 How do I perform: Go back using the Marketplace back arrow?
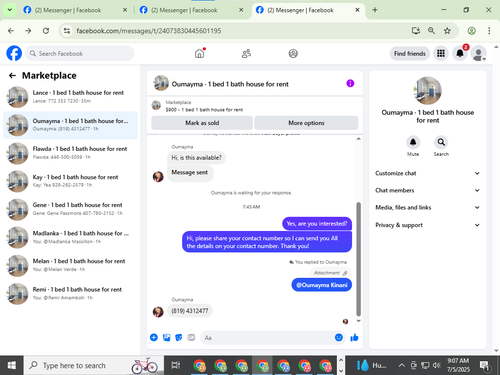coord(12,76)
